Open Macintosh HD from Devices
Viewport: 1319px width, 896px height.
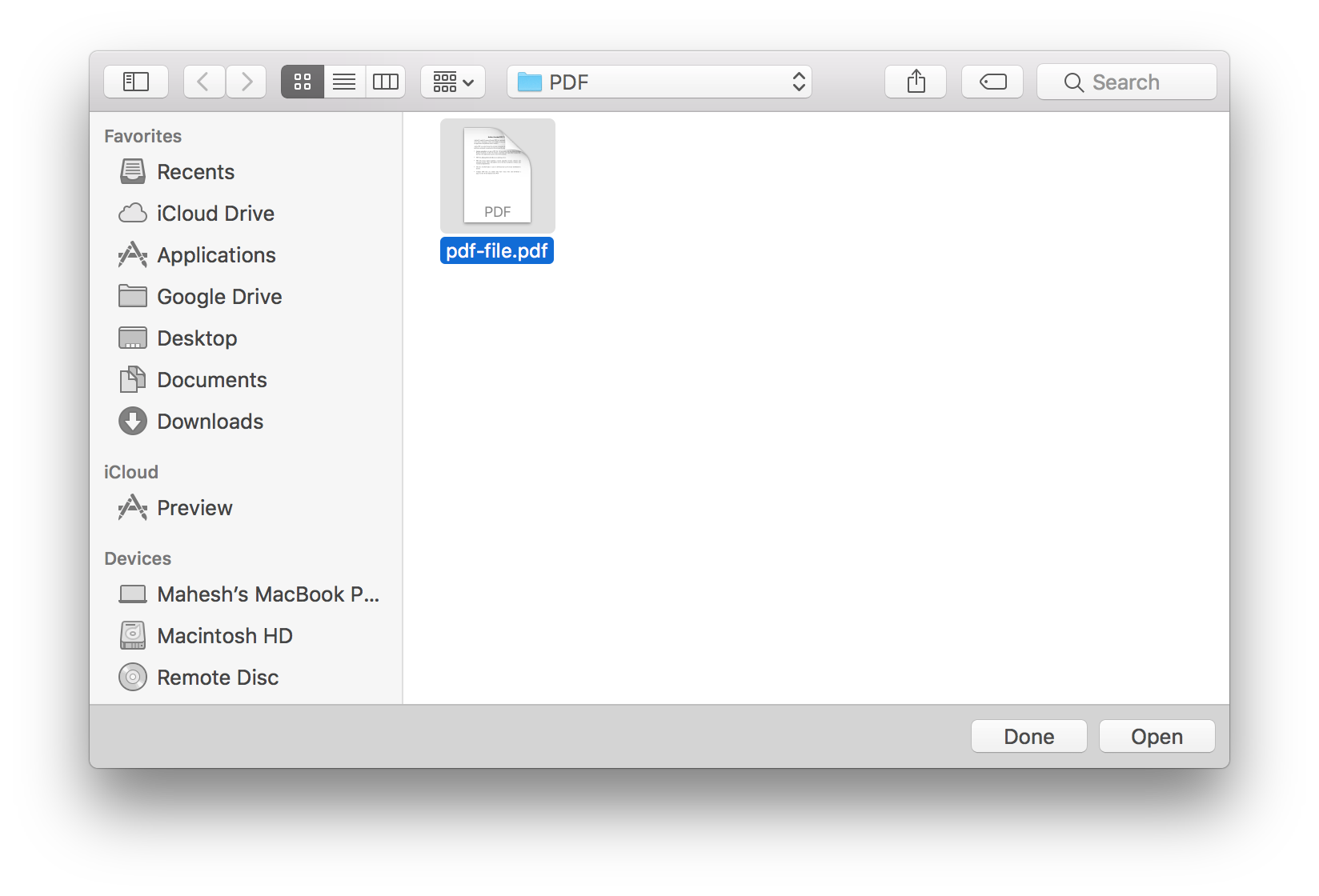point(225,635)
